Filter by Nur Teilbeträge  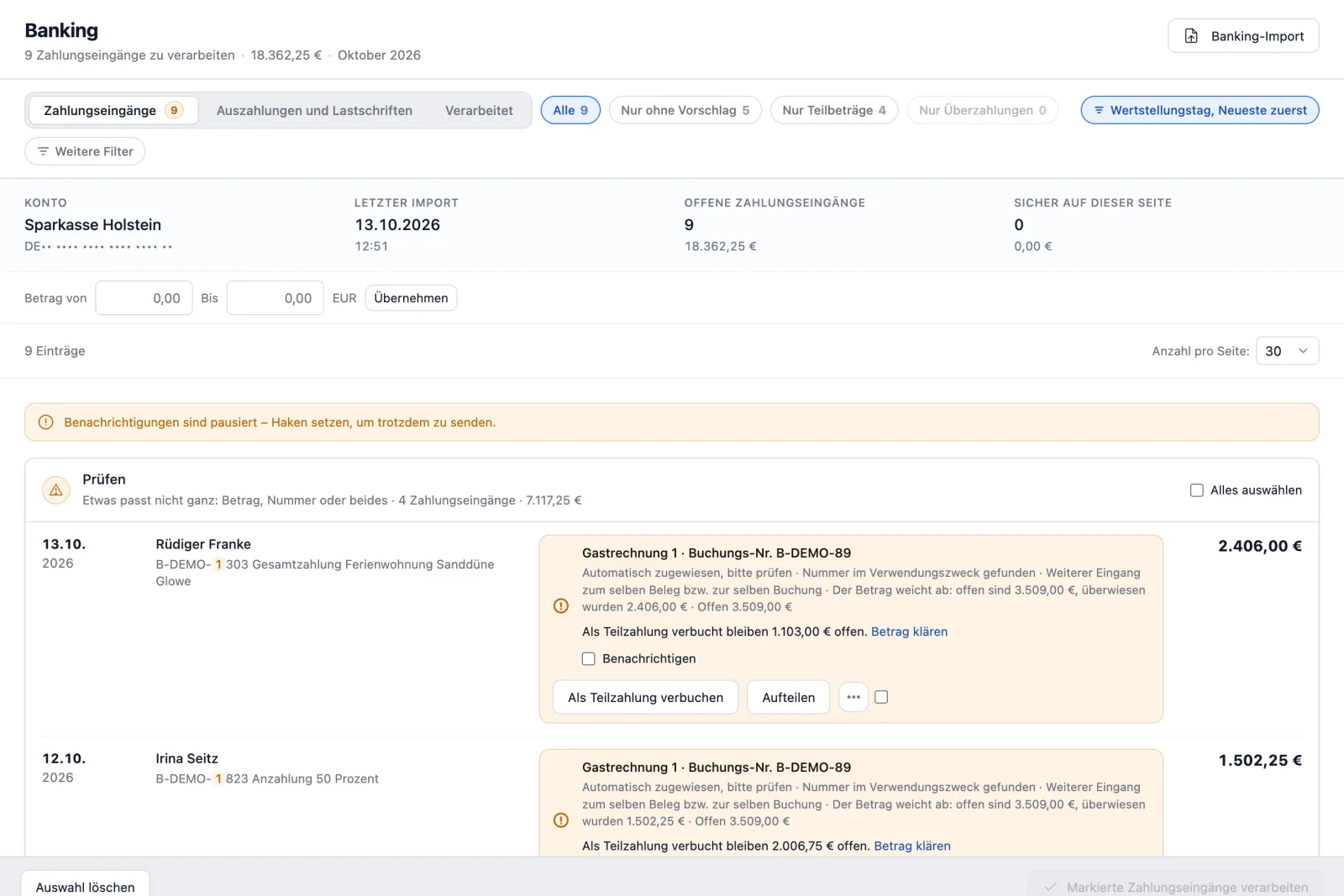pos(834,110)
